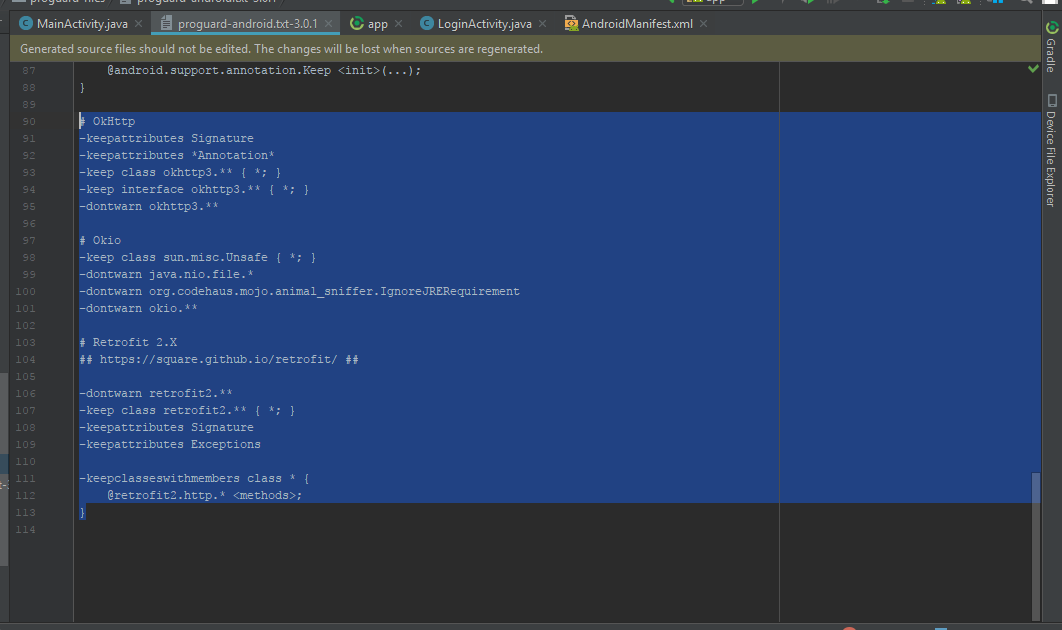Click the '-dontwarn retrofit2.**' line
This screenshot has width=1062, height=630.
click(x=156, y=393)
